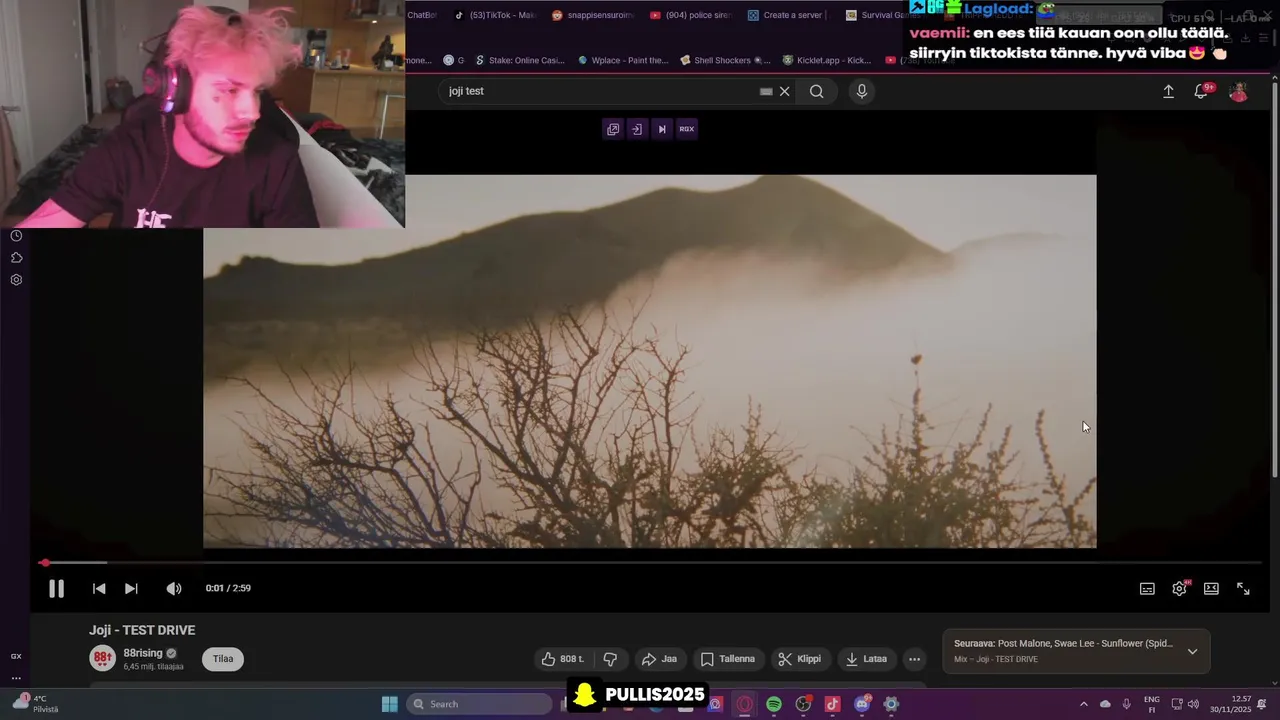Click the exit-arrow overlay icon above video

pos(637,129)
